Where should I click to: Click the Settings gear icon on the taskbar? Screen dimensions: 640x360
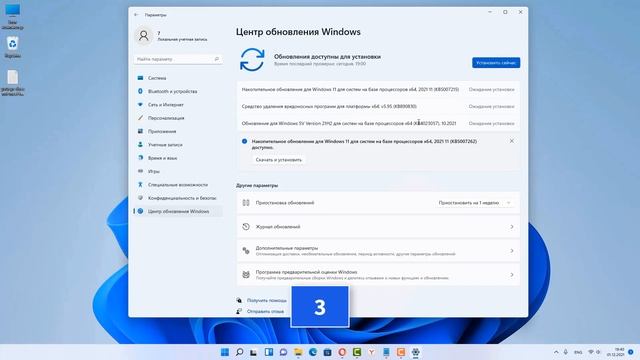[416, 352]
